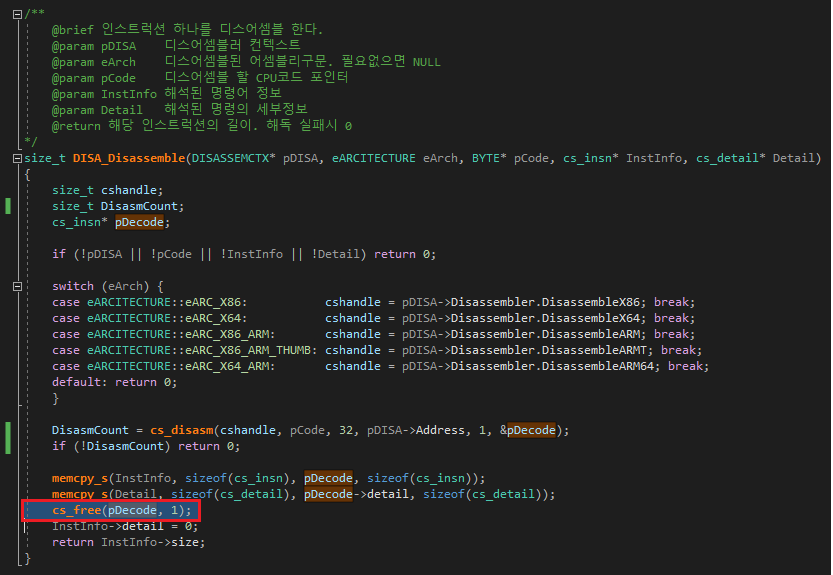Click first memcpy_s call copying InstInfo

(x=268, y=478)
